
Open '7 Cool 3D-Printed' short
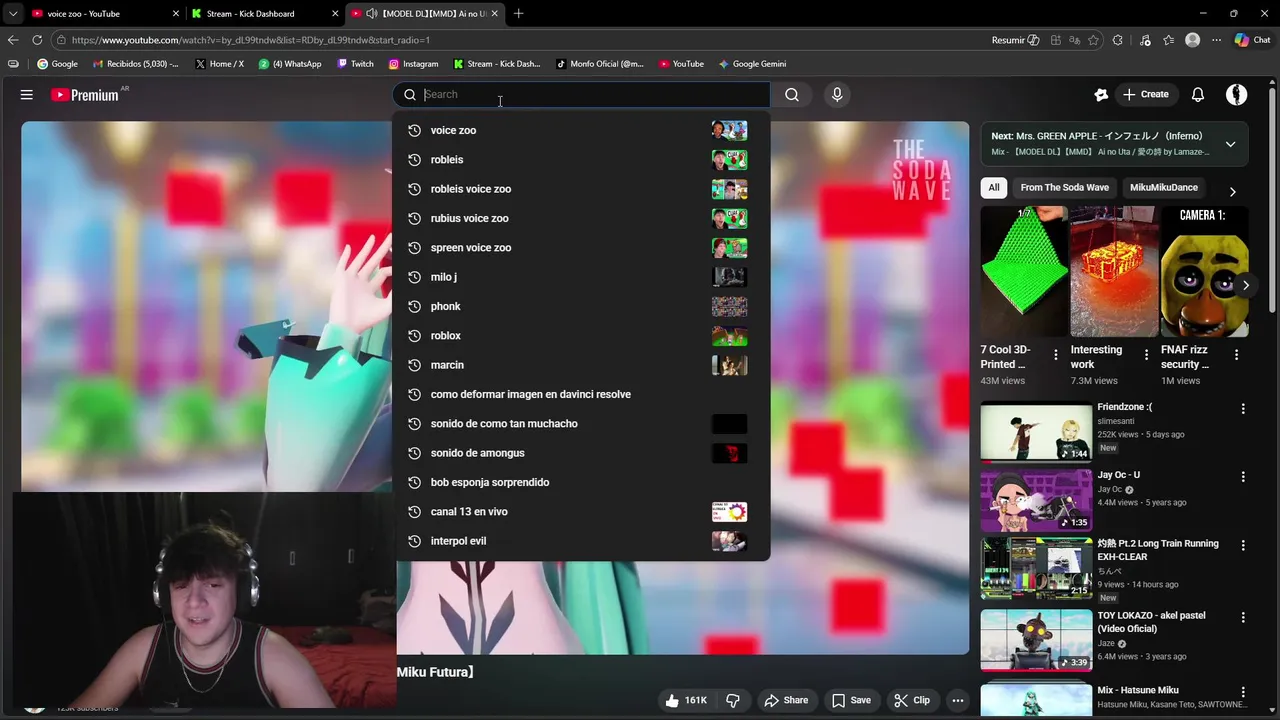pyautogui.click(x=1024, y=271)
